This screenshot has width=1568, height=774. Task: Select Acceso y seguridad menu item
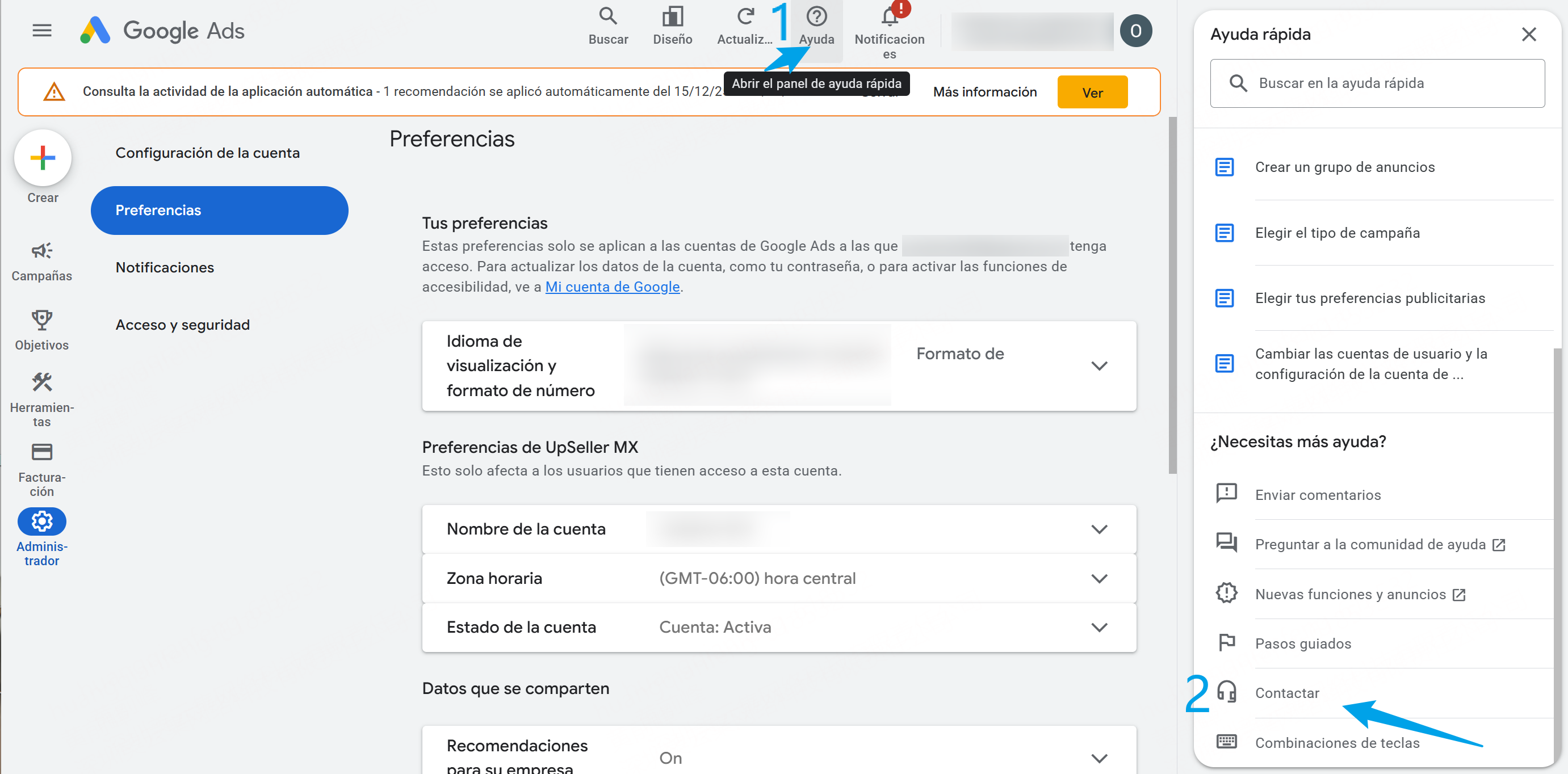point(183,325)
